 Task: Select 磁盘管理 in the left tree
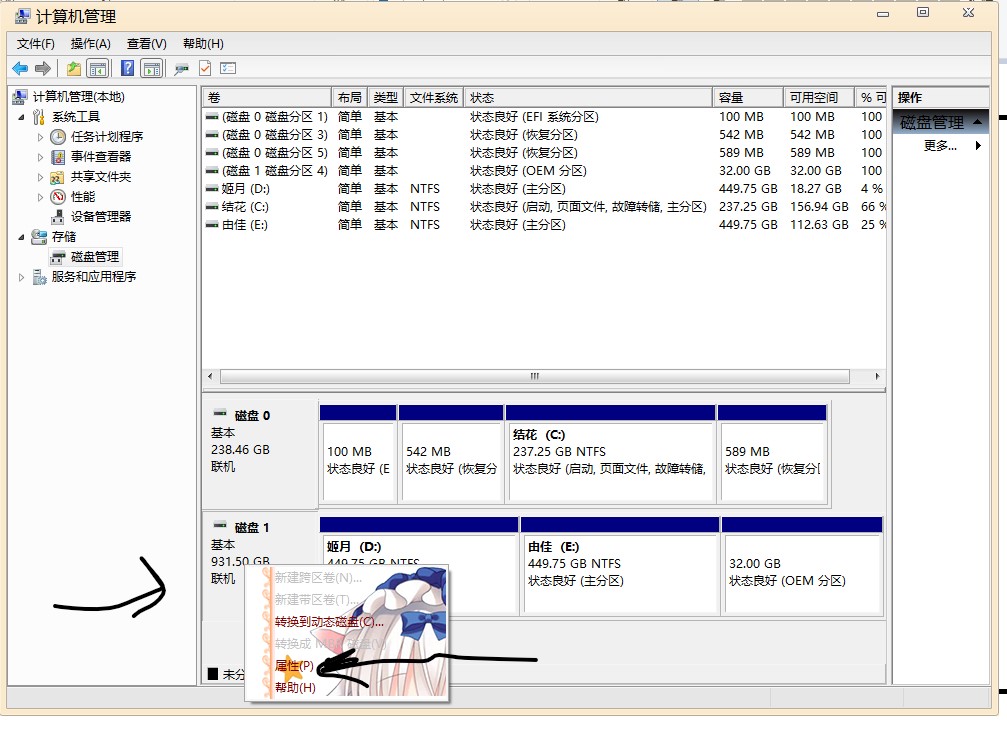pos(95,257)
